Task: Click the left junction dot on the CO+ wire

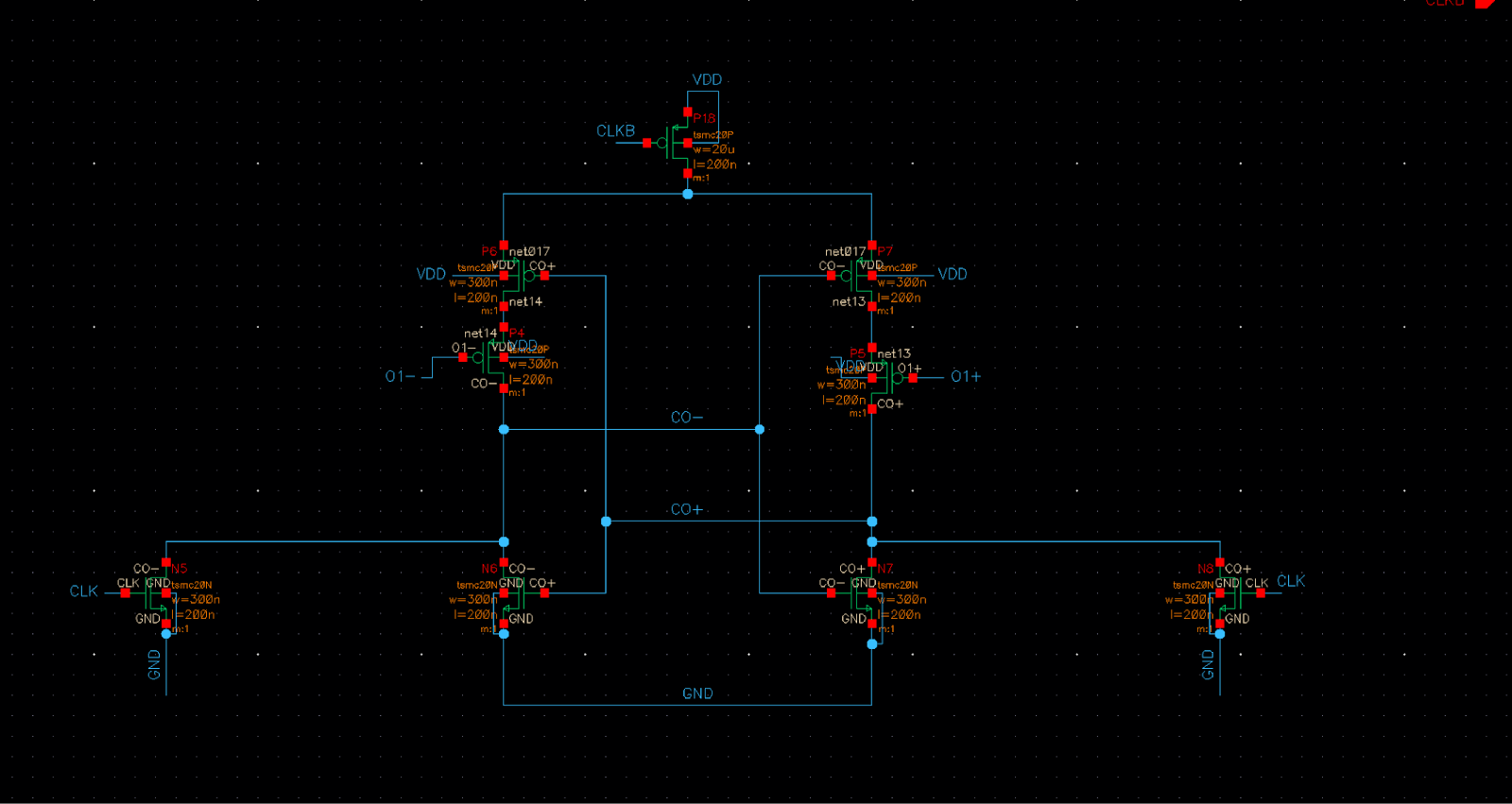Action: 606,522
